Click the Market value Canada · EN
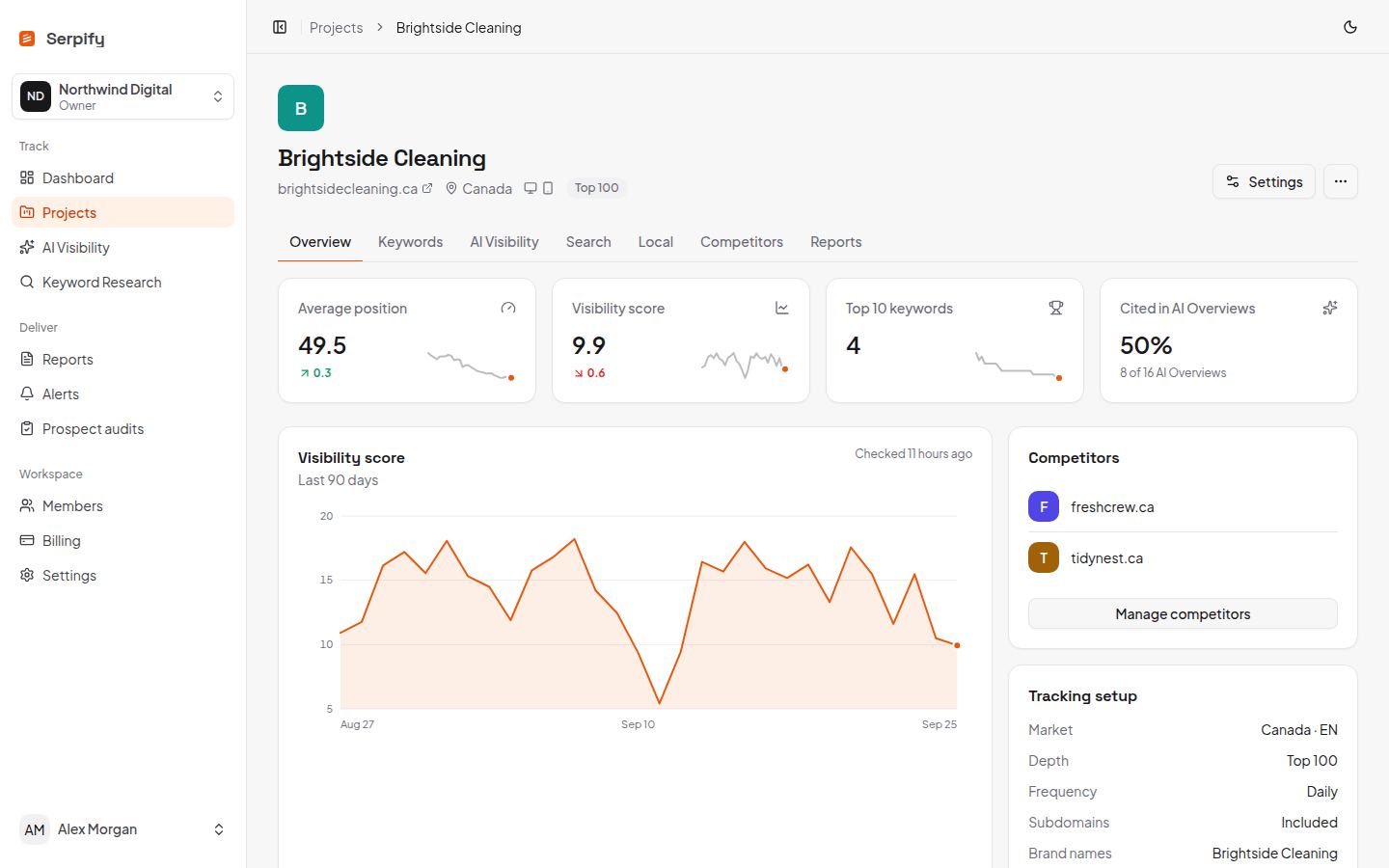1389x868 pixels. click(x=1299, y=730)
